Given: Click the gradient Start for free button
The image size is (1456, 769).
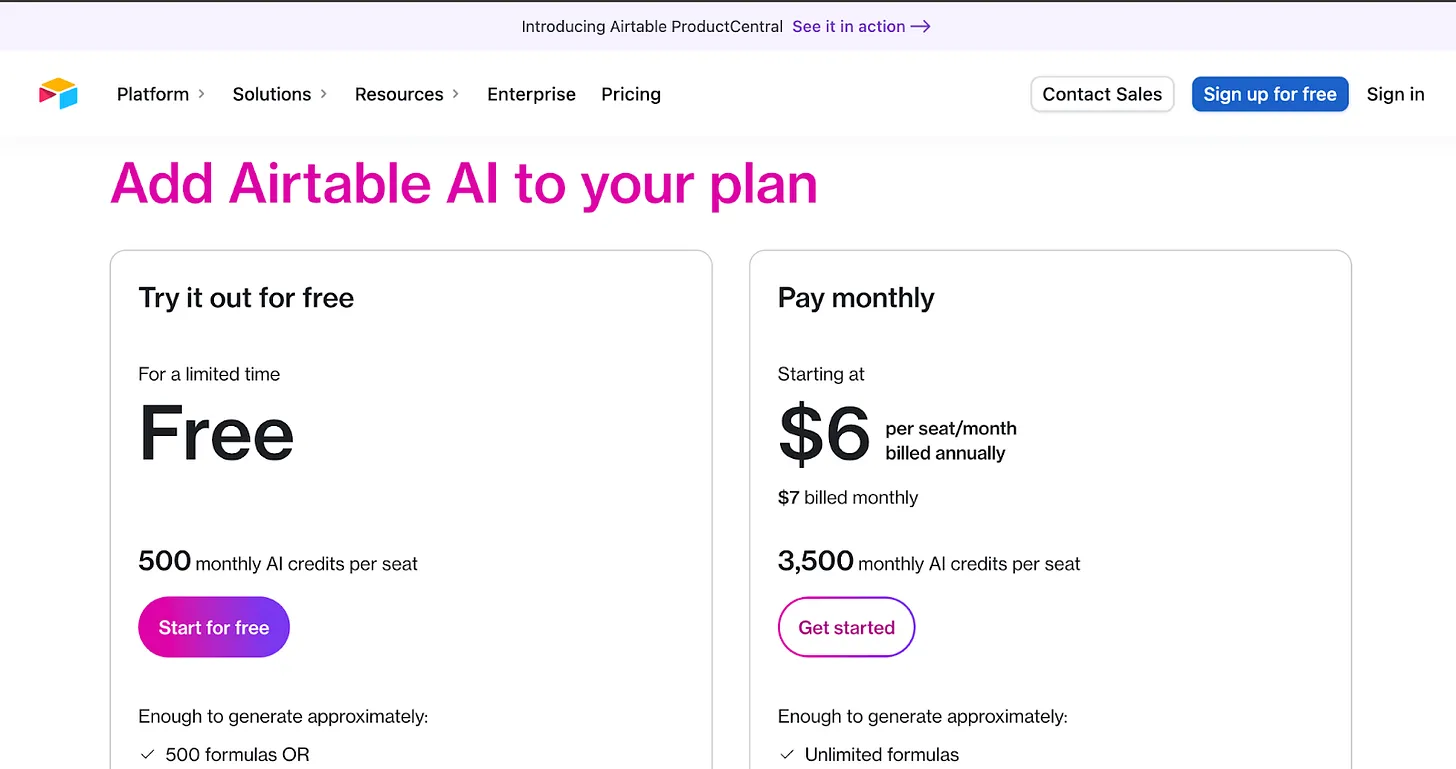Looking at the screenshot, I should (x=214, y=627).
